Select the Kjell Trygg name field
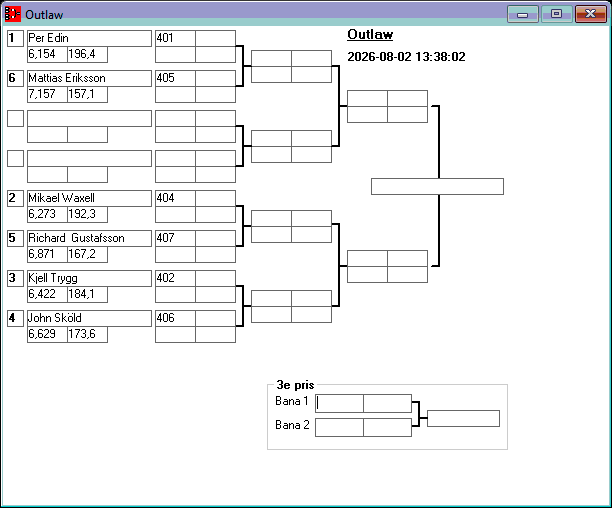The width and height of the screenshot is (612, 508). 89,278
